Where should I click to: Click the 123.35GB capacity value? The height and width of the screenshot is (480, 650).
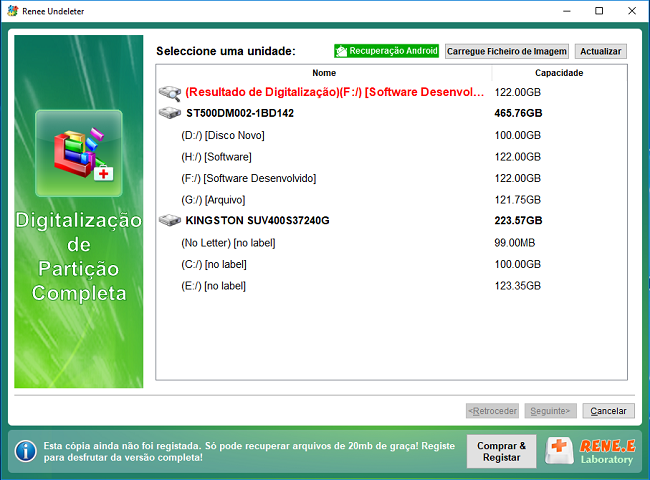tap(517, 286)
